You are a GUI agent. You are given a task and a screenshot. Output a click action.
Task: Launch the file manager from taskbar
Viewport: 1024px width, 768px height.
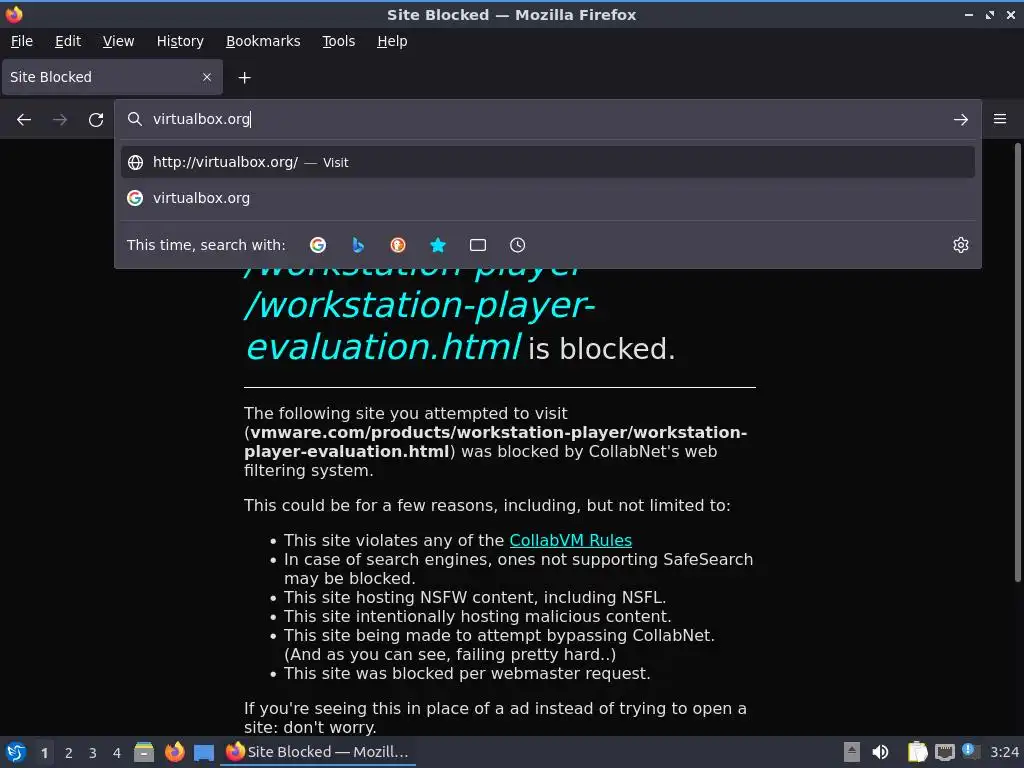tap(144, 752)
